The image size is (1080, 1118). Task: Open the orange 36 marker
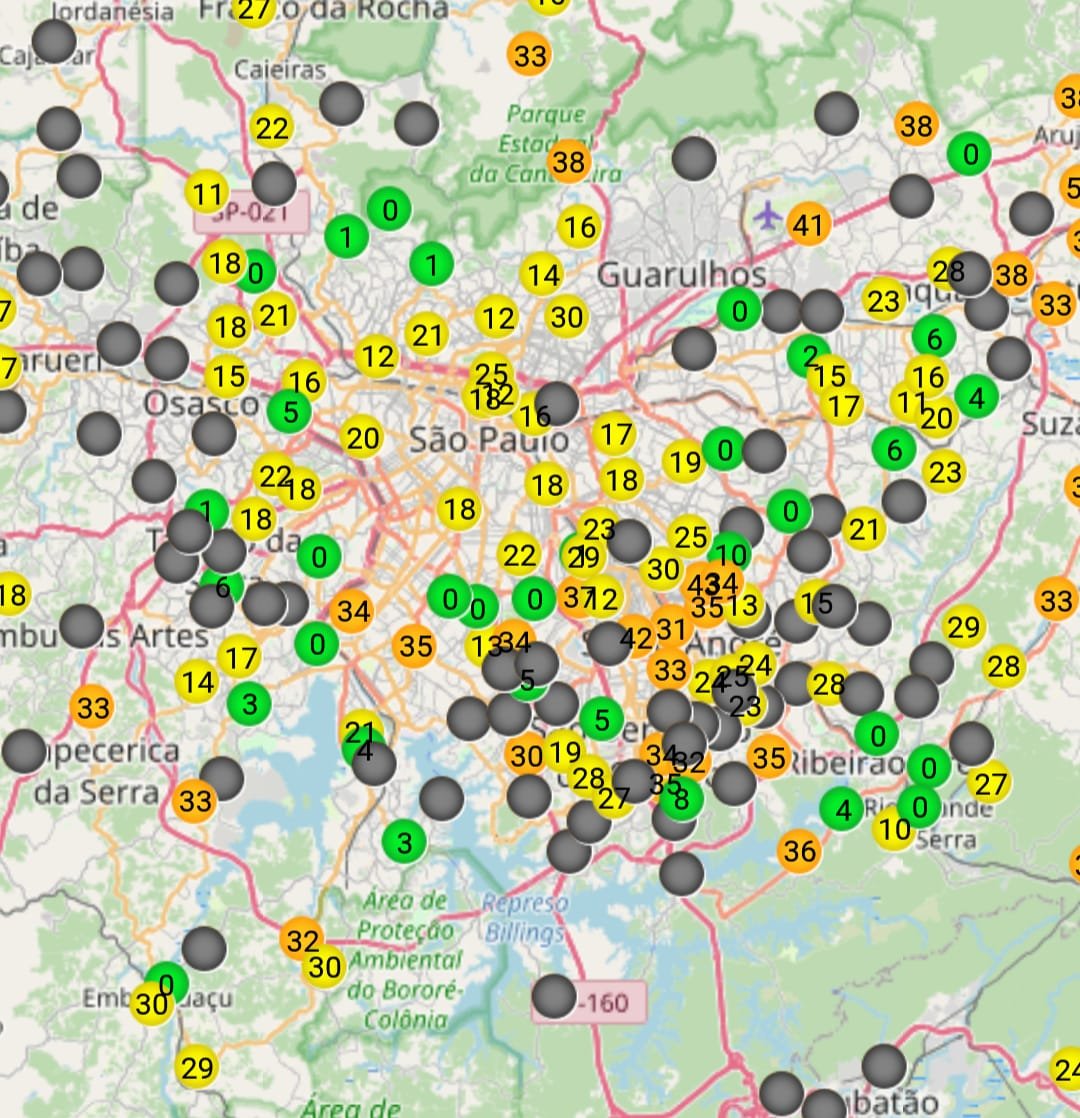(x=799, y=852)
